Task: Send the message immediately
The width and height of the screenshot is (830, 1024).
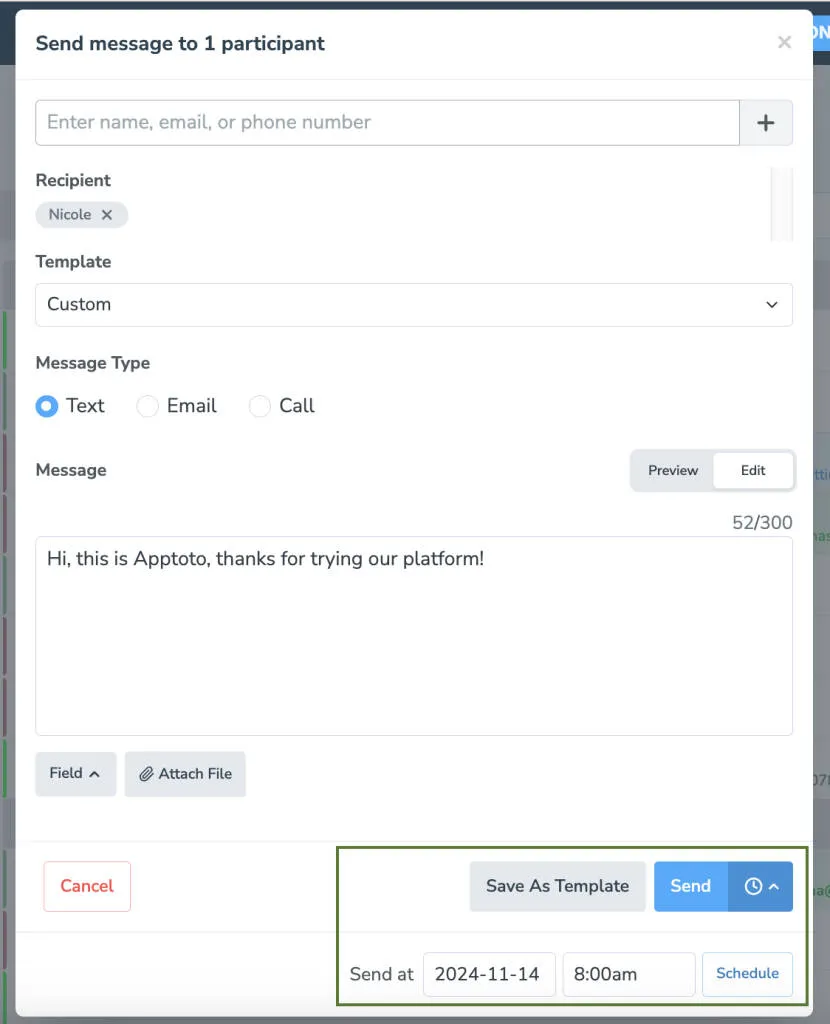Action: click(x=690, y=886)
